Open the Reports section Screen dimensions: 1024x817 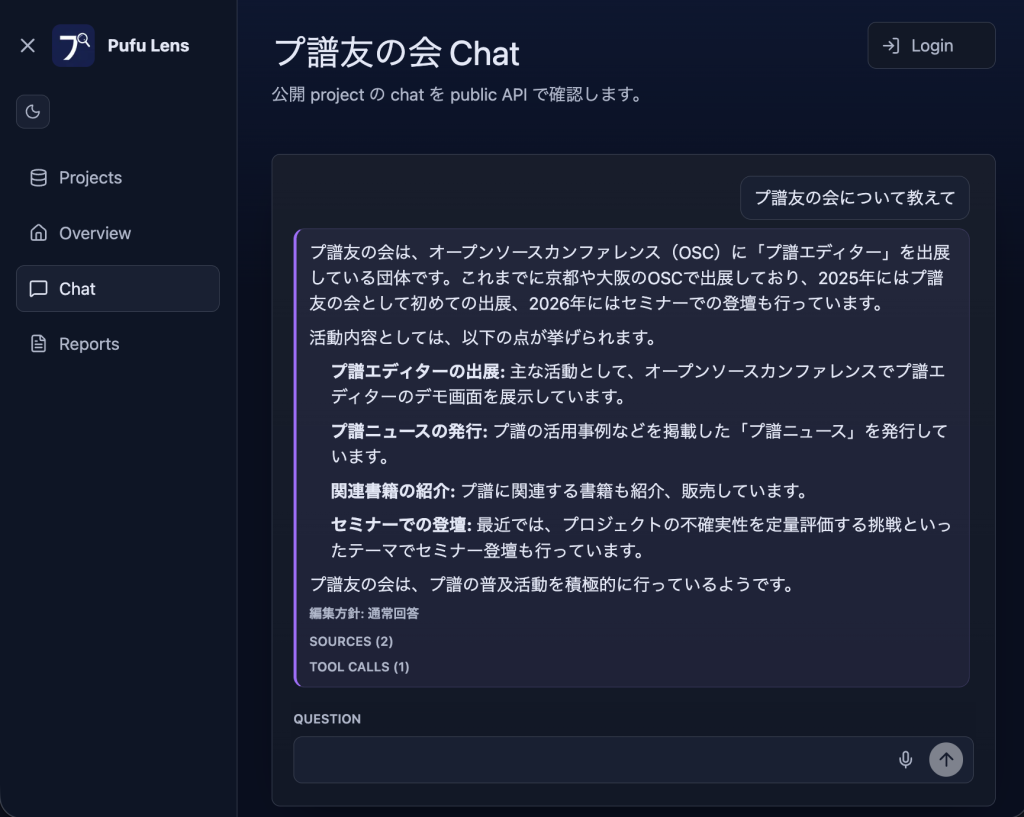pyautogui.click(x=118, y=344)
